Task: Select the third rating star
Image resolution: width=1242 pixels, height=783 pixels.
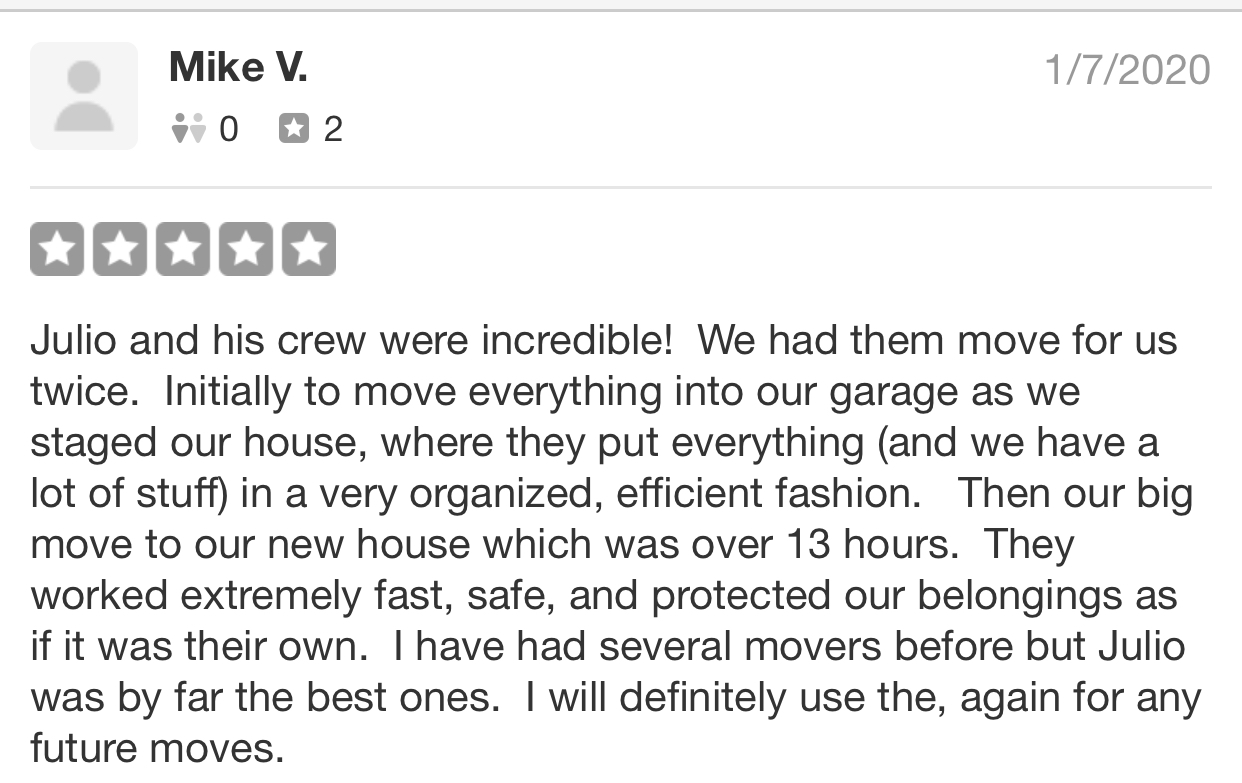Action: 183,249
